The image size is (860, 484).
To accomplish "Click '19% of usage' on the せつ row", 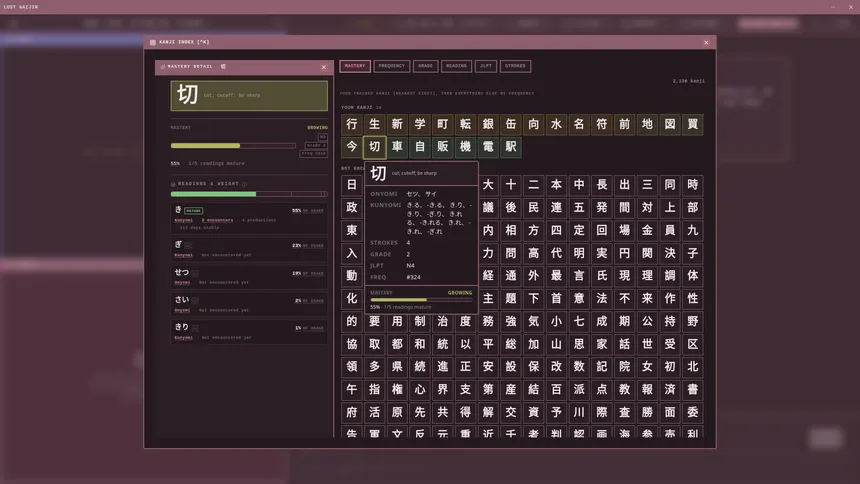I will (x=308, y=273).
